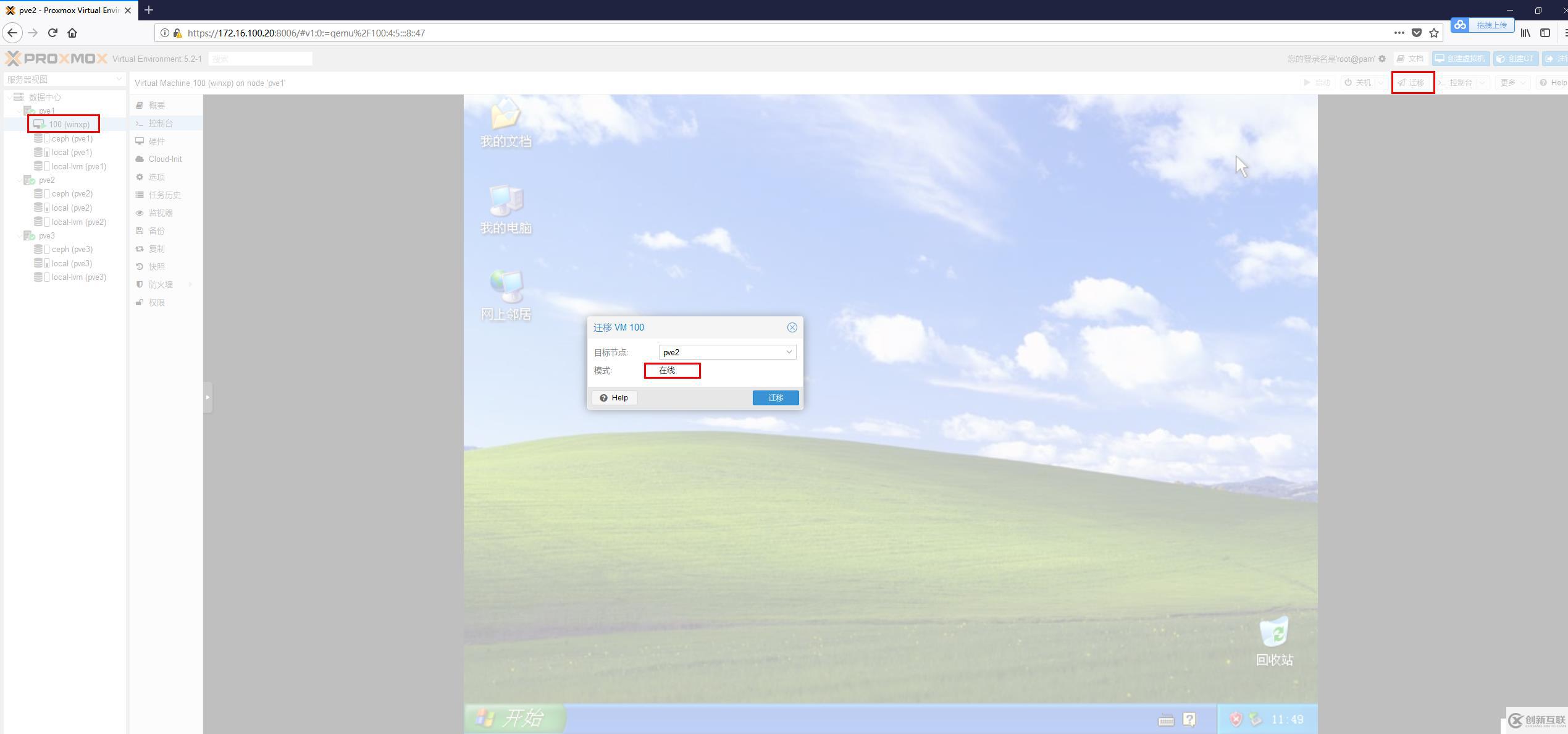Click the Help button in the dialog
Image resolution: width=1568 pixels, height=734 pixels.
tap(614, 398)
